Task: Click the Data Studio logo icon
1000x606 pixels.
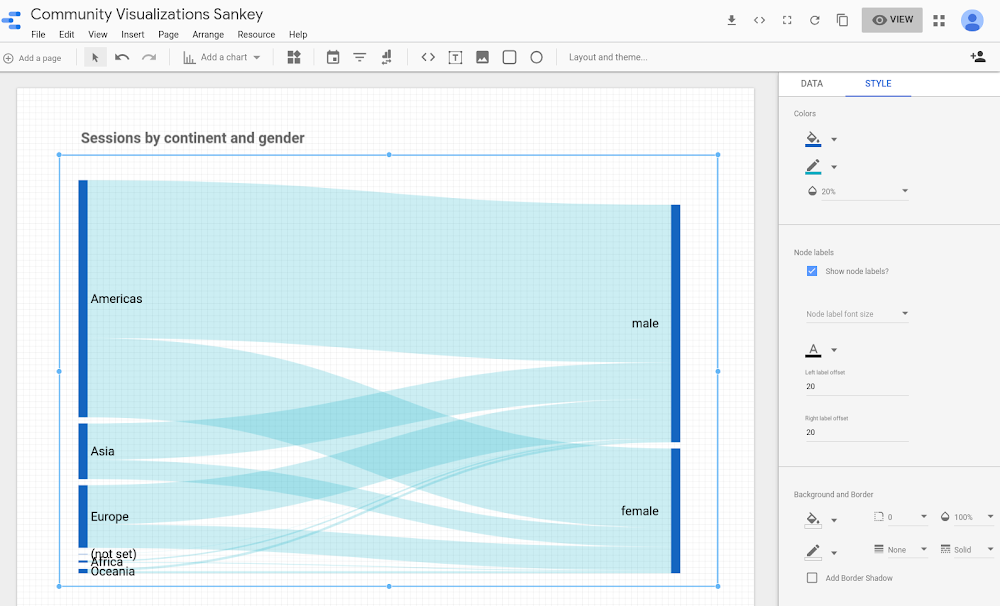Action: [11, 20]
